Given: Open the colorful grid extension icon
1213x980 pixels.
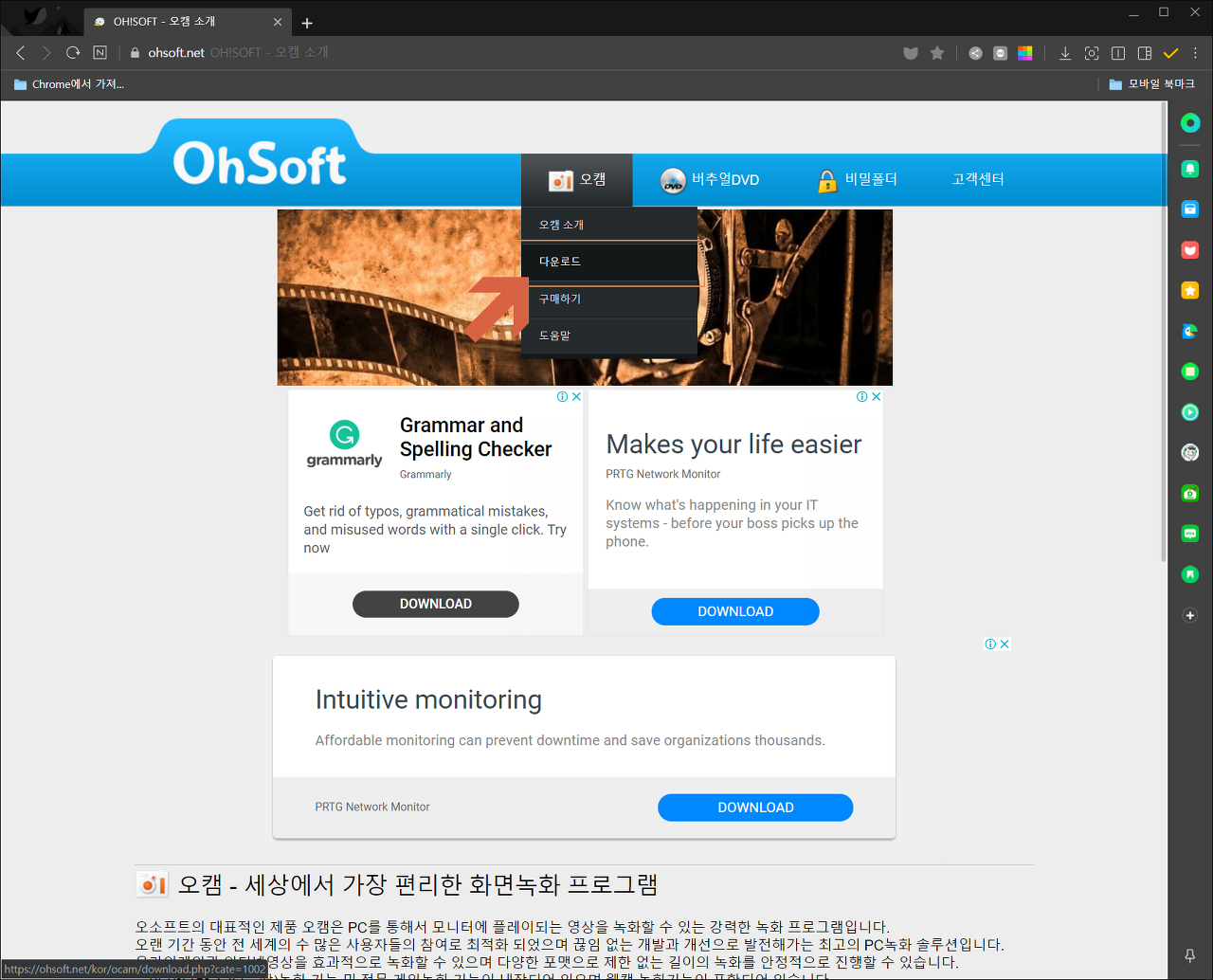Looking at the screenshot, I should [x=1025, y=53].
